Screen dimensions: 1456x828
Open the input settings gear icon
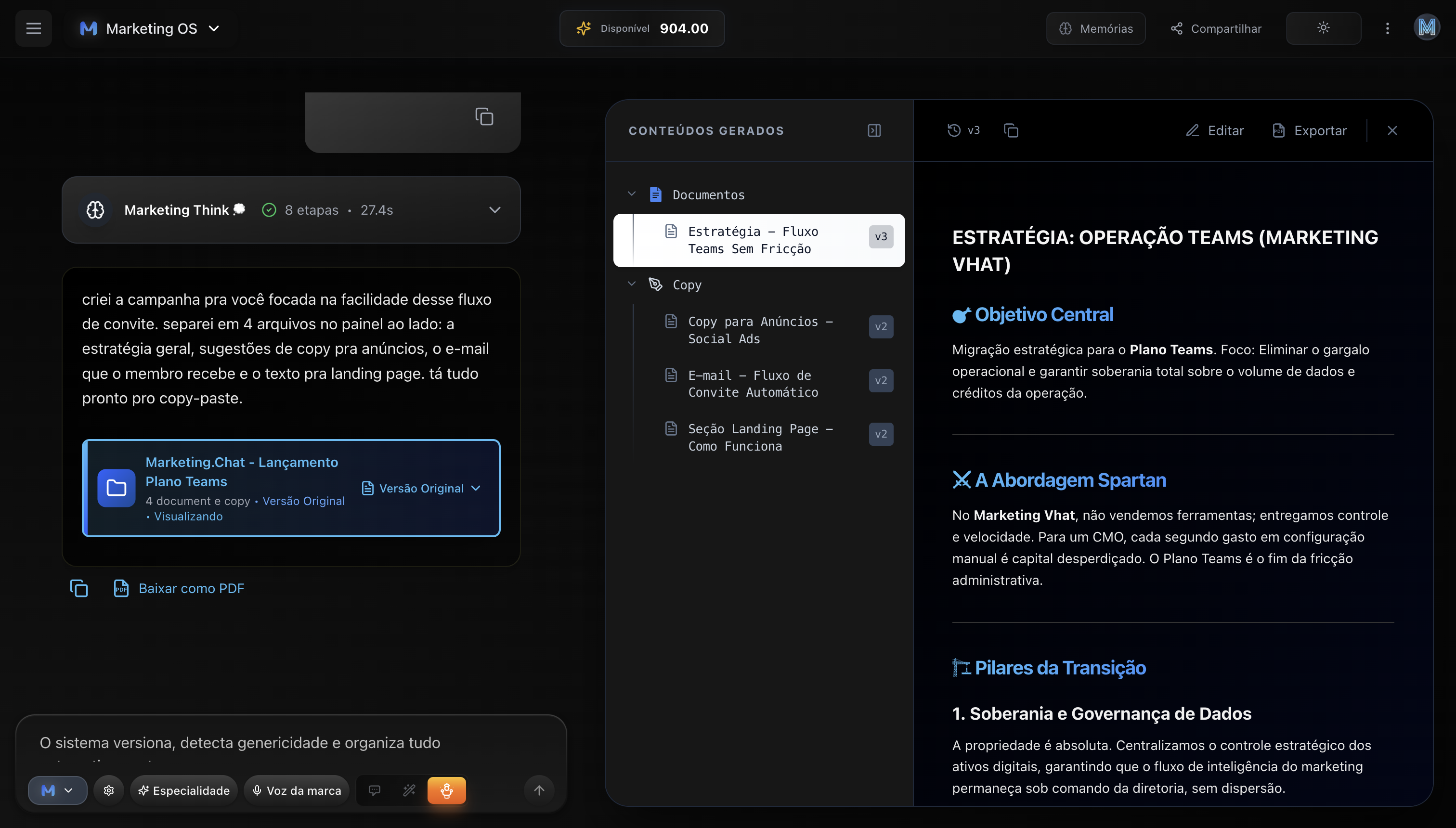pyautogui.click(x=109, y=790)
